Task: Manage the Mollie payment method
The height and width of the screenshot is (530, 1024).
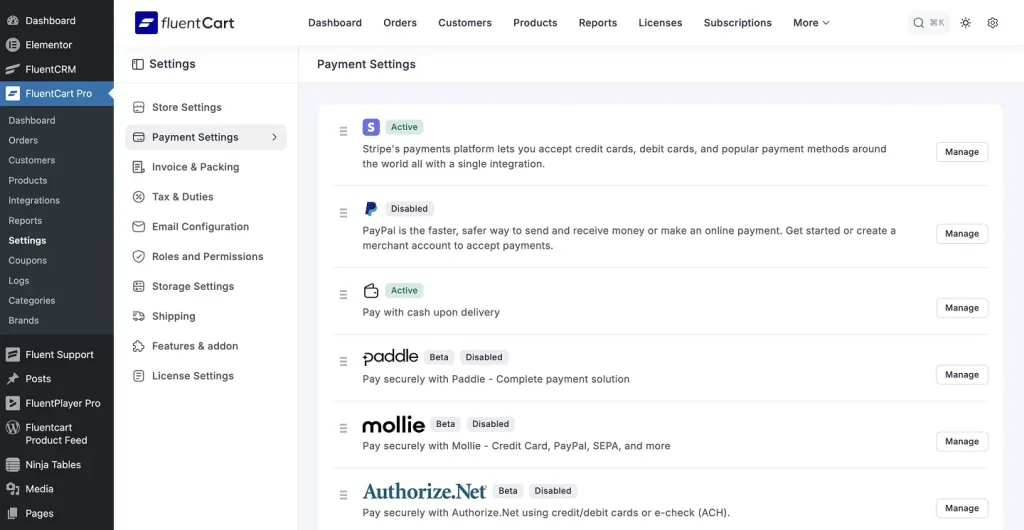Action: coord(962,441)
